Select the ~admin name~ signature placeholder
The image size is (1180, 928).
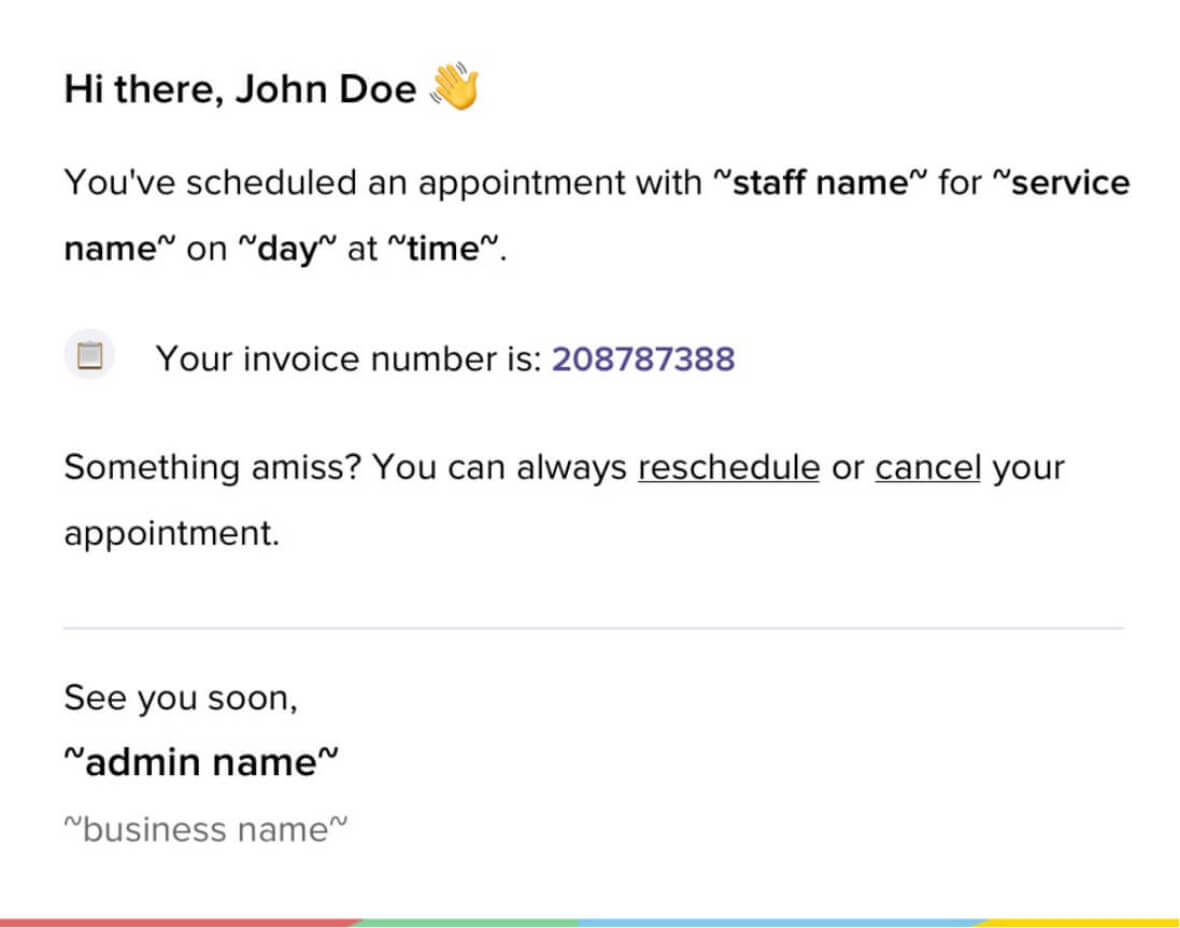pyautogui.click(x=202, y=762)
